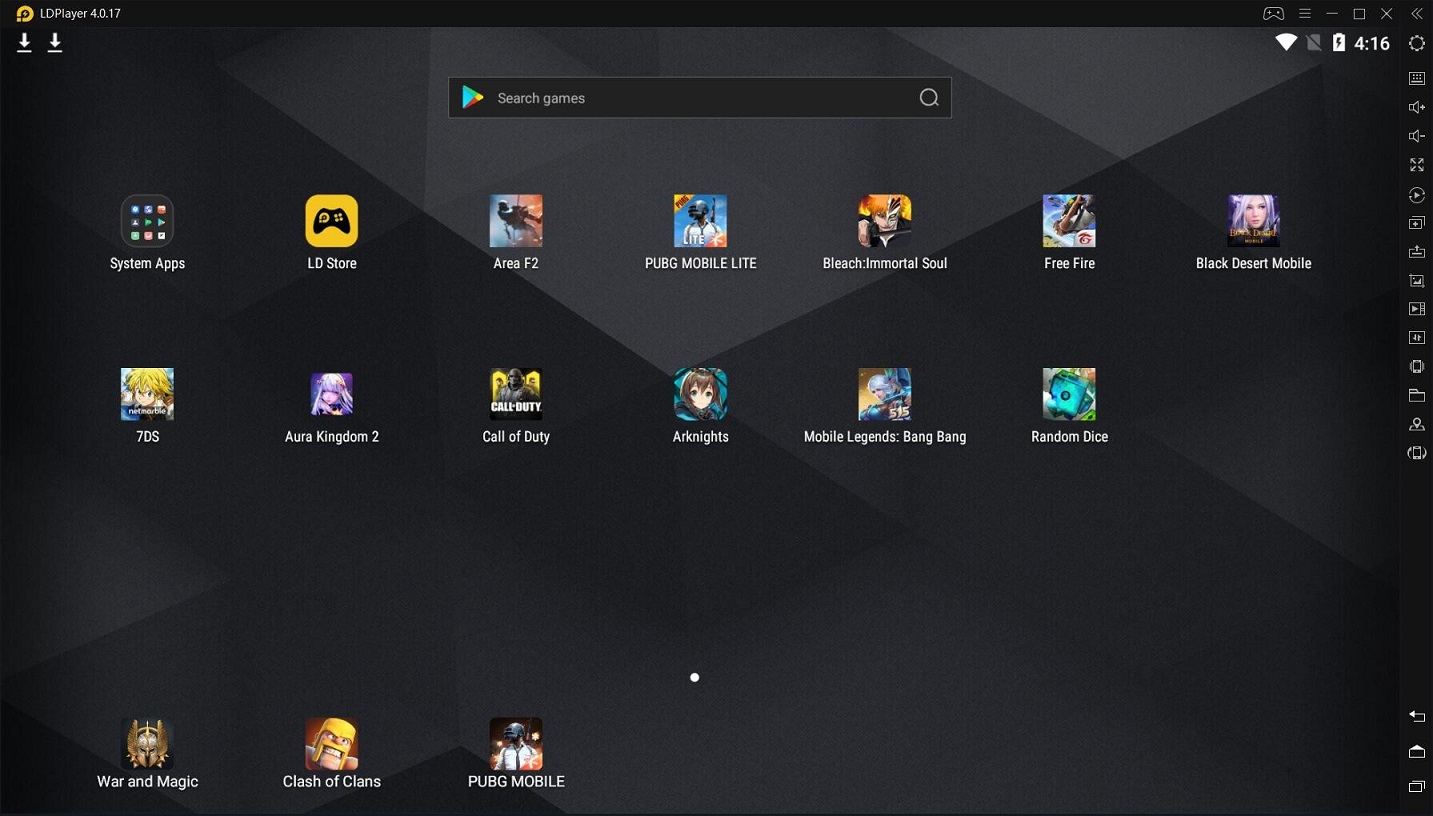Click the Wi-Fi status icon

[x=1286, y=42]
